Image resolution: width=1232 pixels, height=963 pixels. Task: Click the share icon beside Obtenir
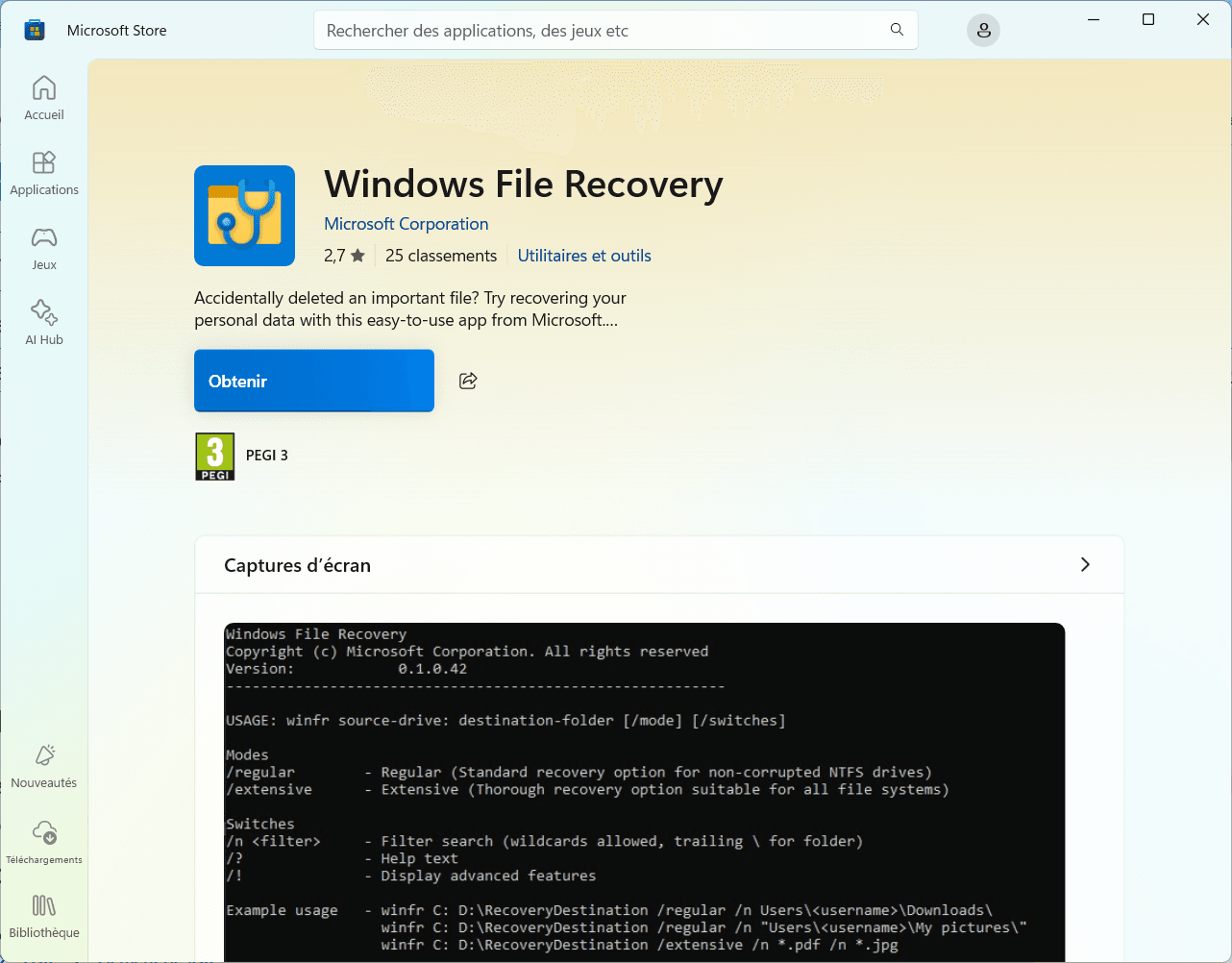click(x=468, y=381)
